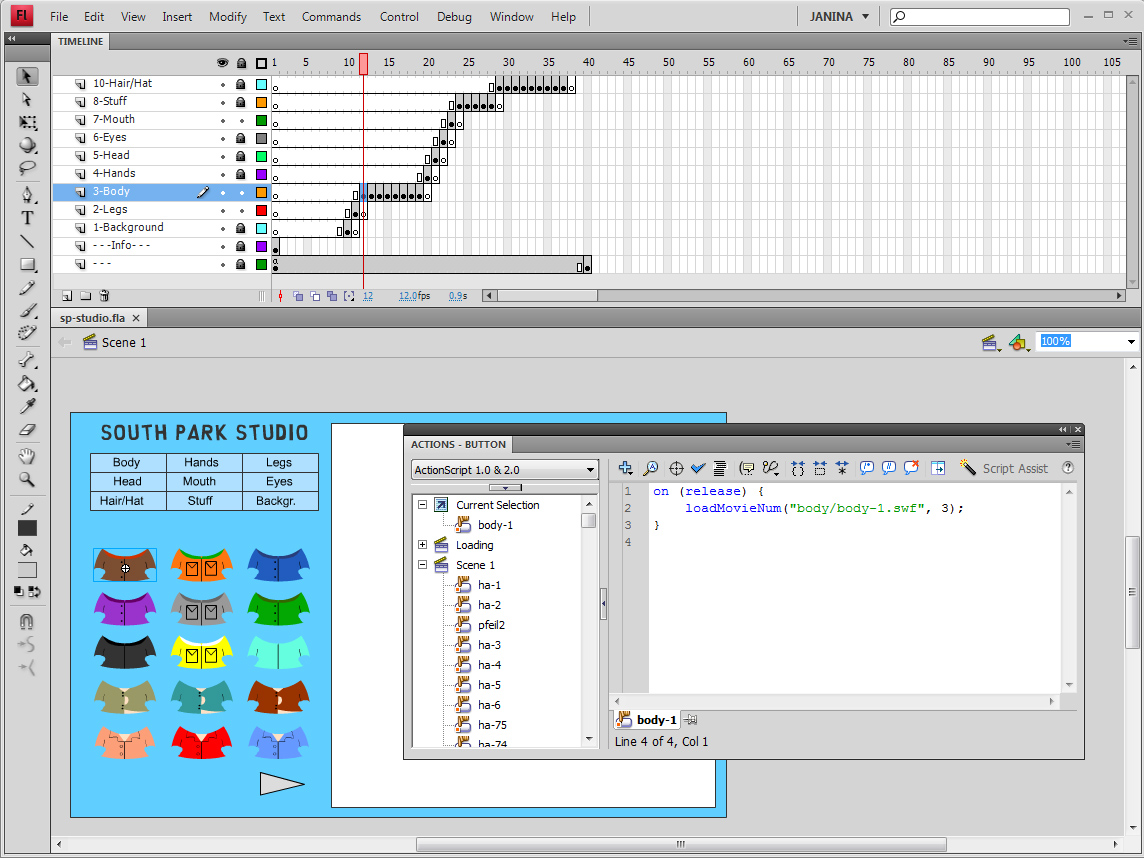The image size is (1144, 858).
Task: Open Find in the Actions panel
Action: click(650, 468)
